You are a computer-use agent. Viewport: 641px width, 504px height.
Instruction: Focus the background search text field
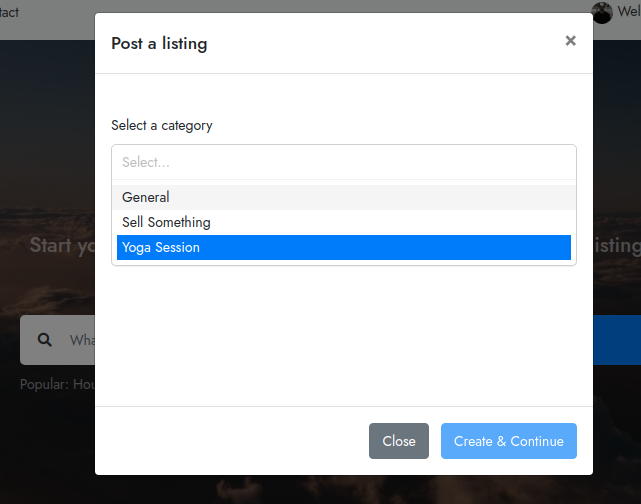(80, 340)
